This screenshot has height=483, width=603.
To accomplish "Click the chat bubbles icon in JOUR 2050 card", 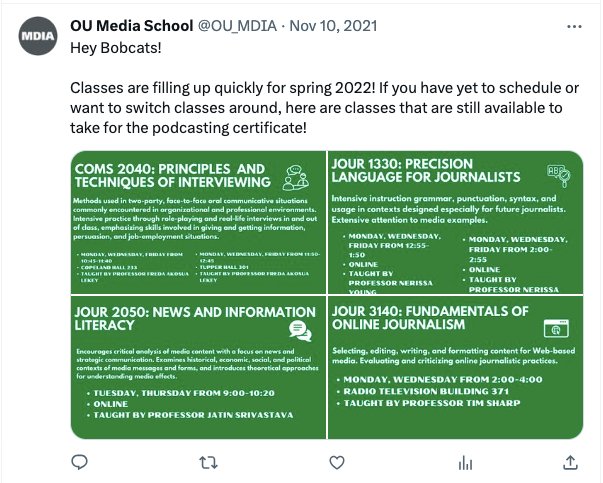I will click(x=300, y=331).
